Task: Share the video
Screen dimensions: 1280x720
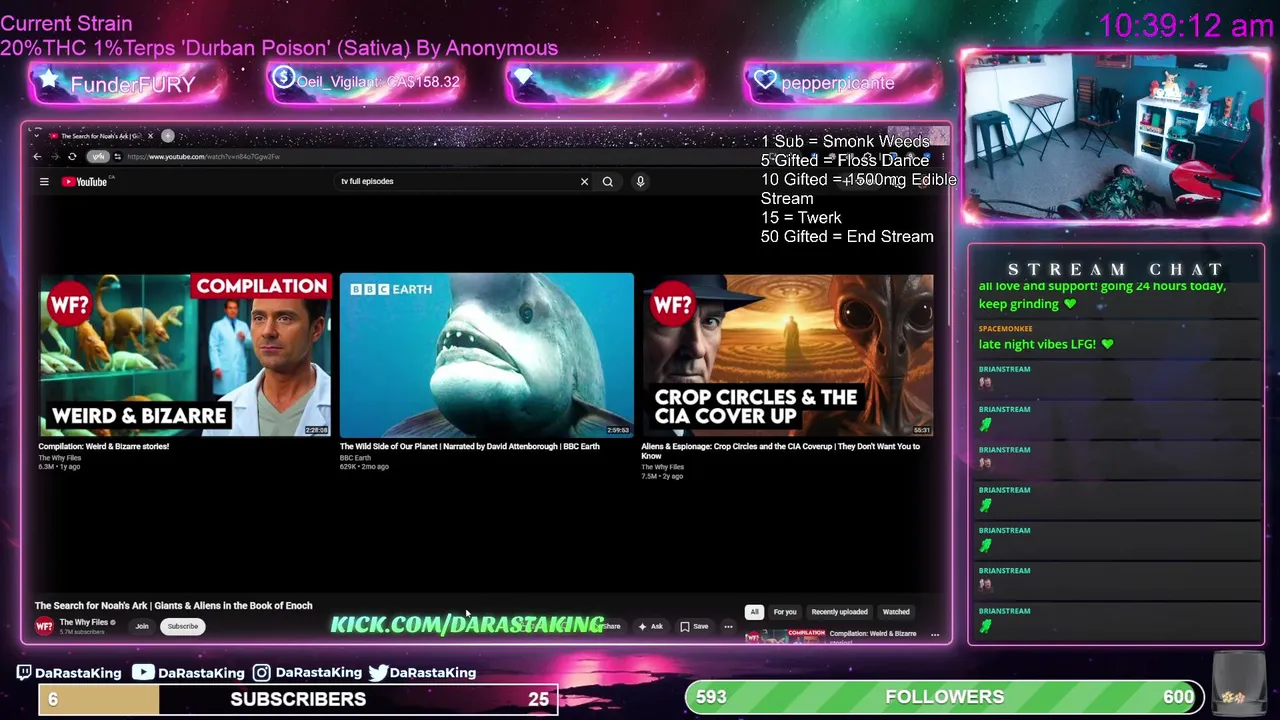Action: click(611, 626)
